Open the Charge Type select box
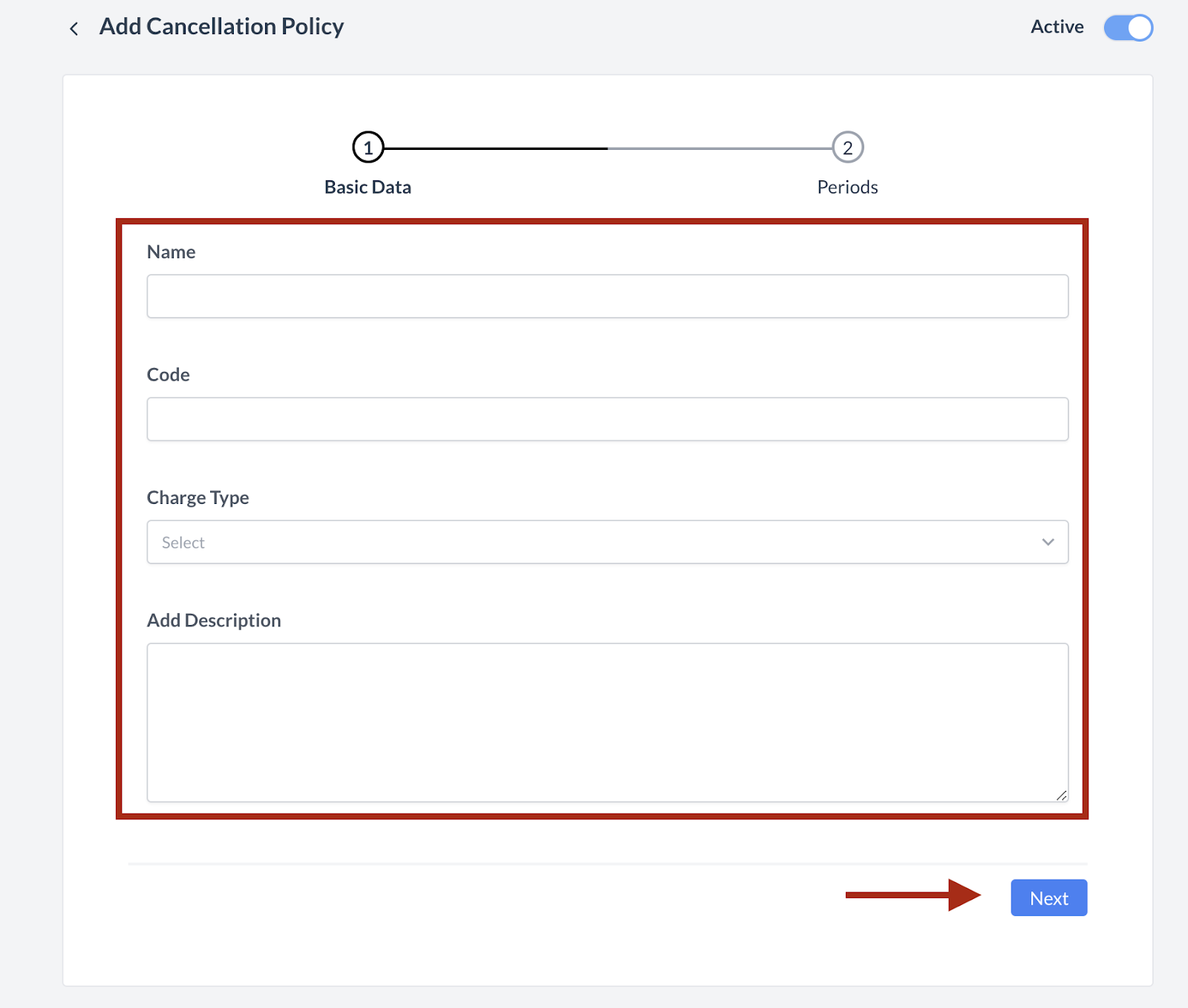The width and height of the screenshot is (1188, 1008). (x=594, y=542)
